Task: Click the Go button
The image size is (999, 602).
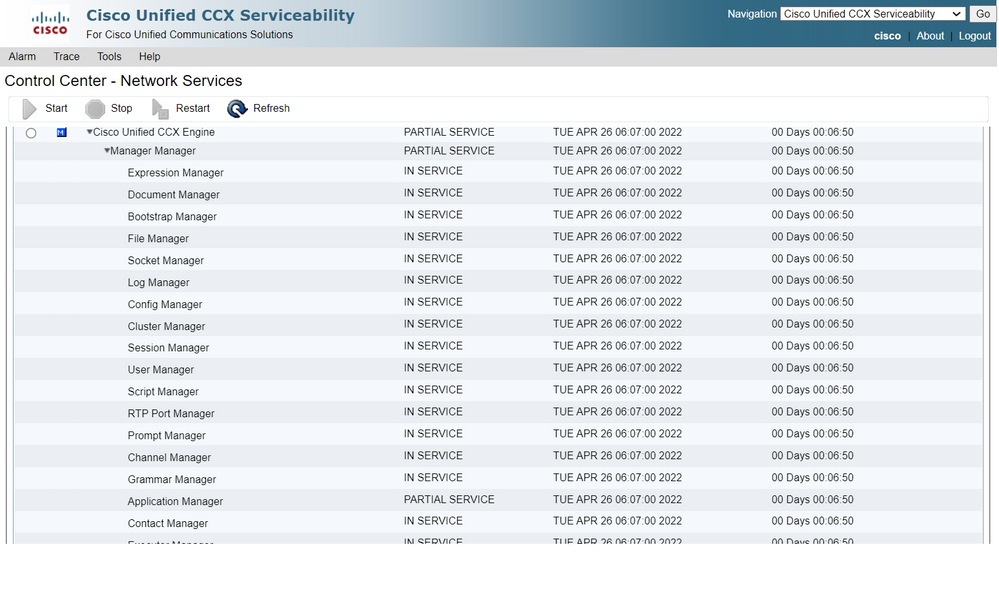Action: click(x=982, y=14)
